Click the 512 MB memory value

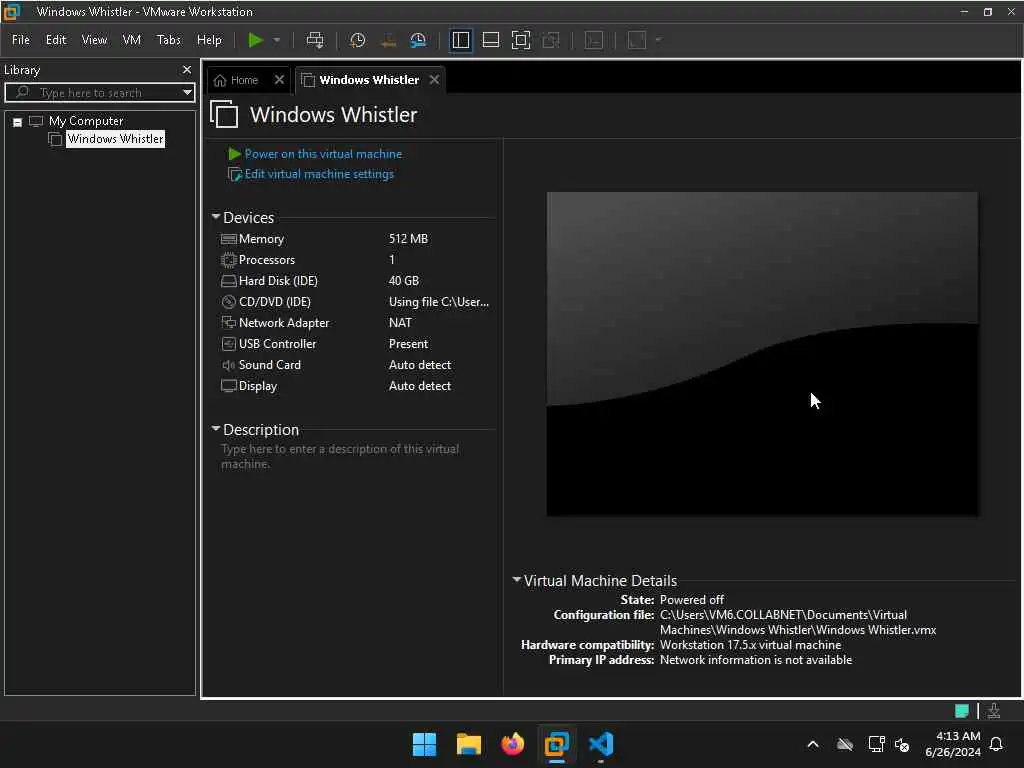pyautogui.click(x=408, y=239)
